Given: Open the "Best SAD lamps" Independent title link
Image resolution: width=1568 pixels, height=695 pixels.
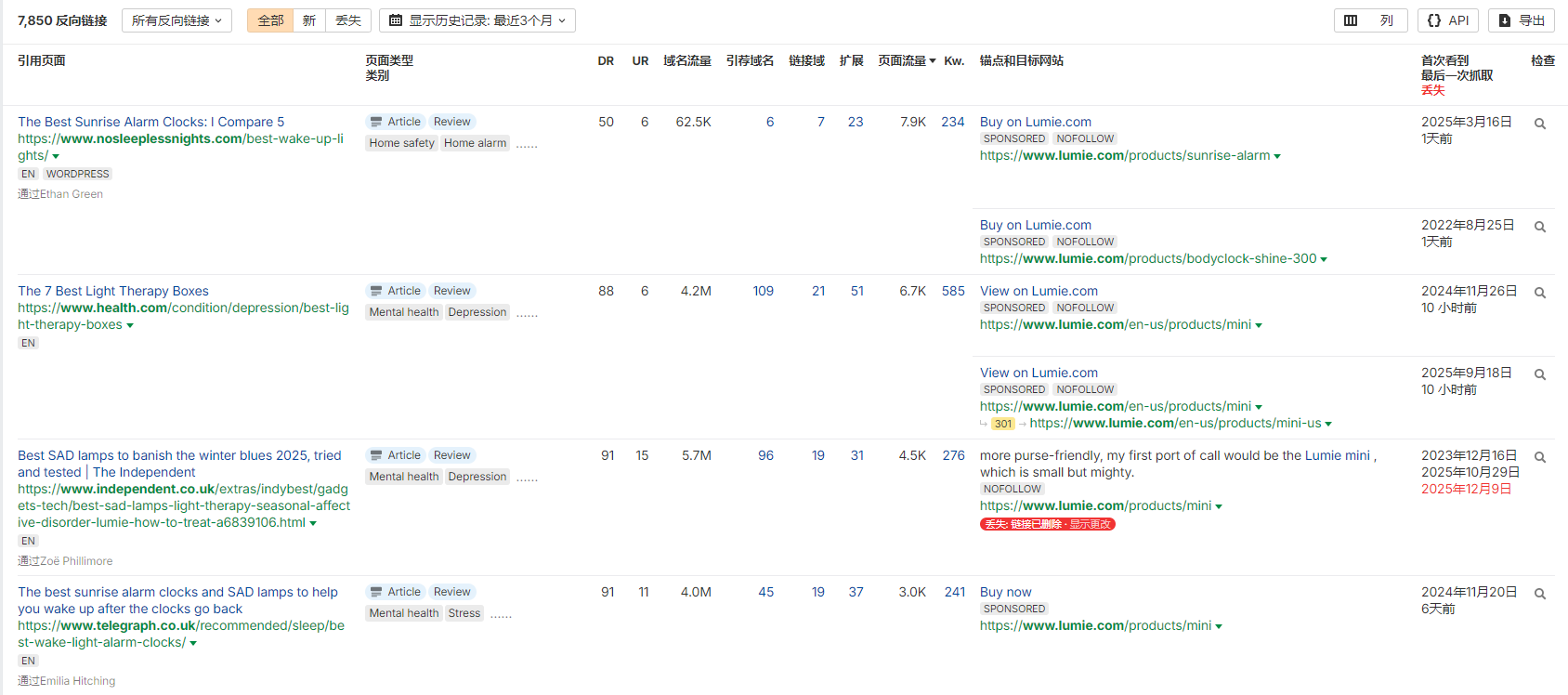Looking at the screenshot, I should tap(179, 464).
